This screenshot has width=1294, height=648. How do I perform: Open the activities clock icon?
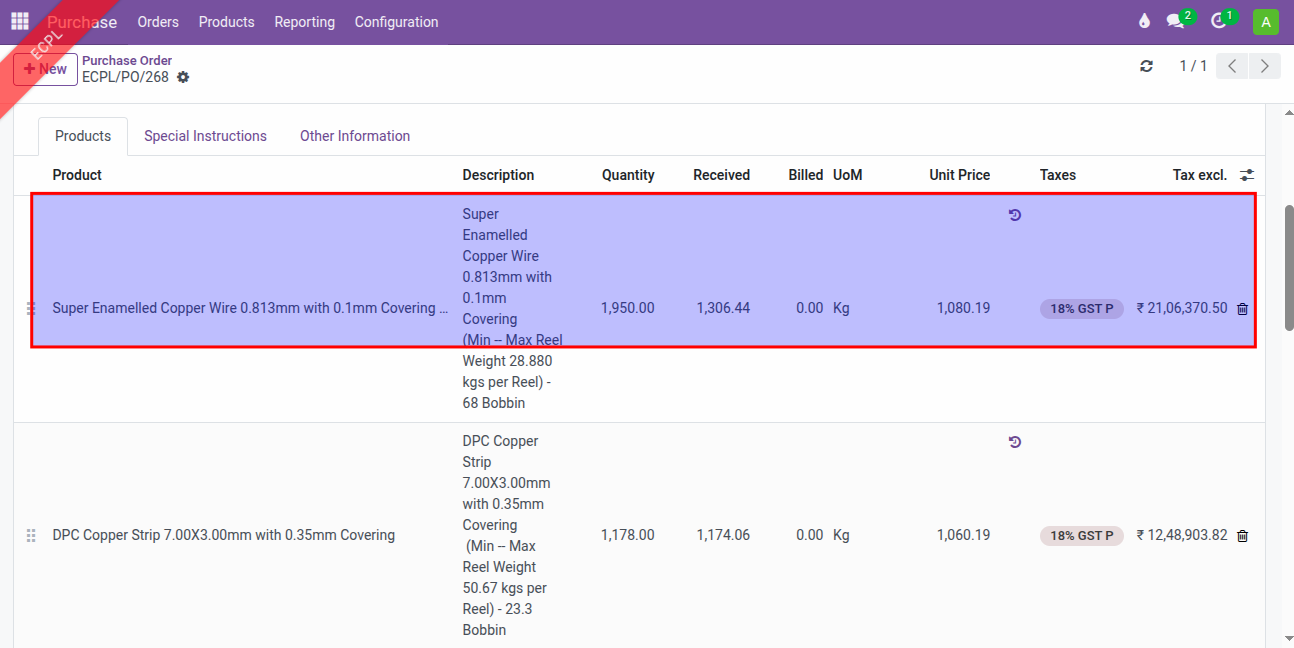coord(1218,22)
